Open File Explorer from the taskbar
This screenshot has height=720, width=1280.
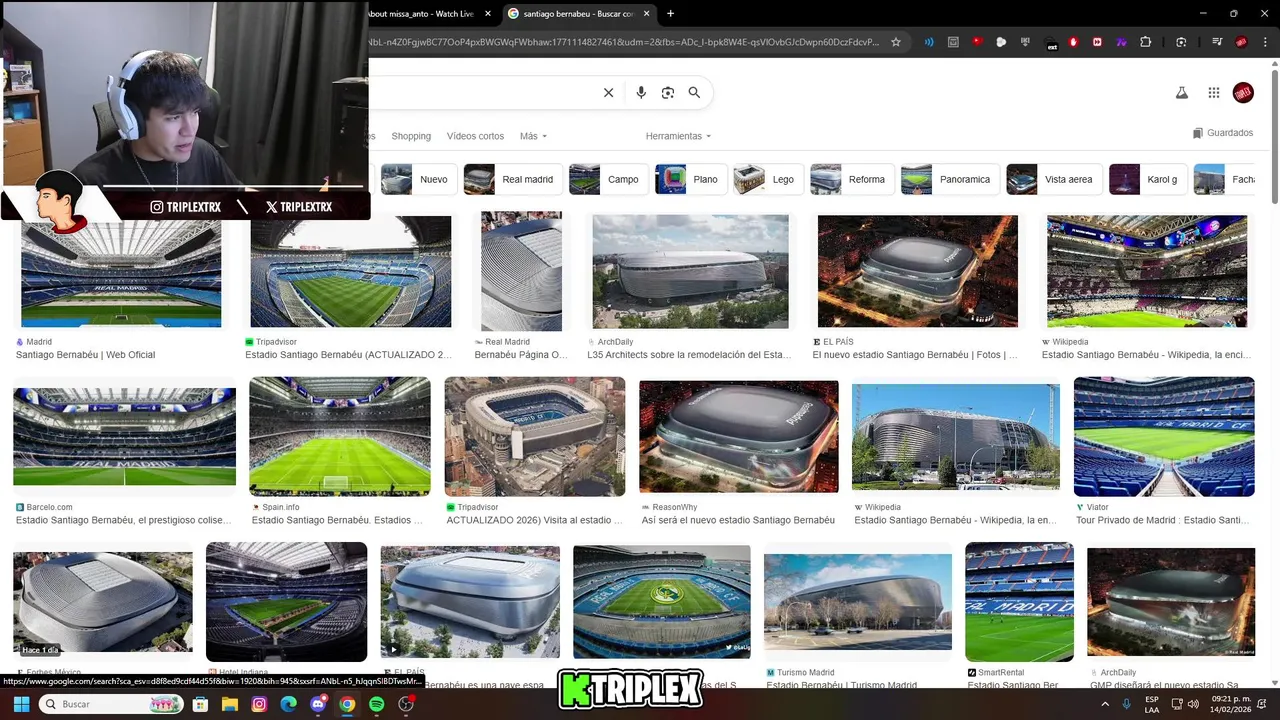[x=230, y=704]
